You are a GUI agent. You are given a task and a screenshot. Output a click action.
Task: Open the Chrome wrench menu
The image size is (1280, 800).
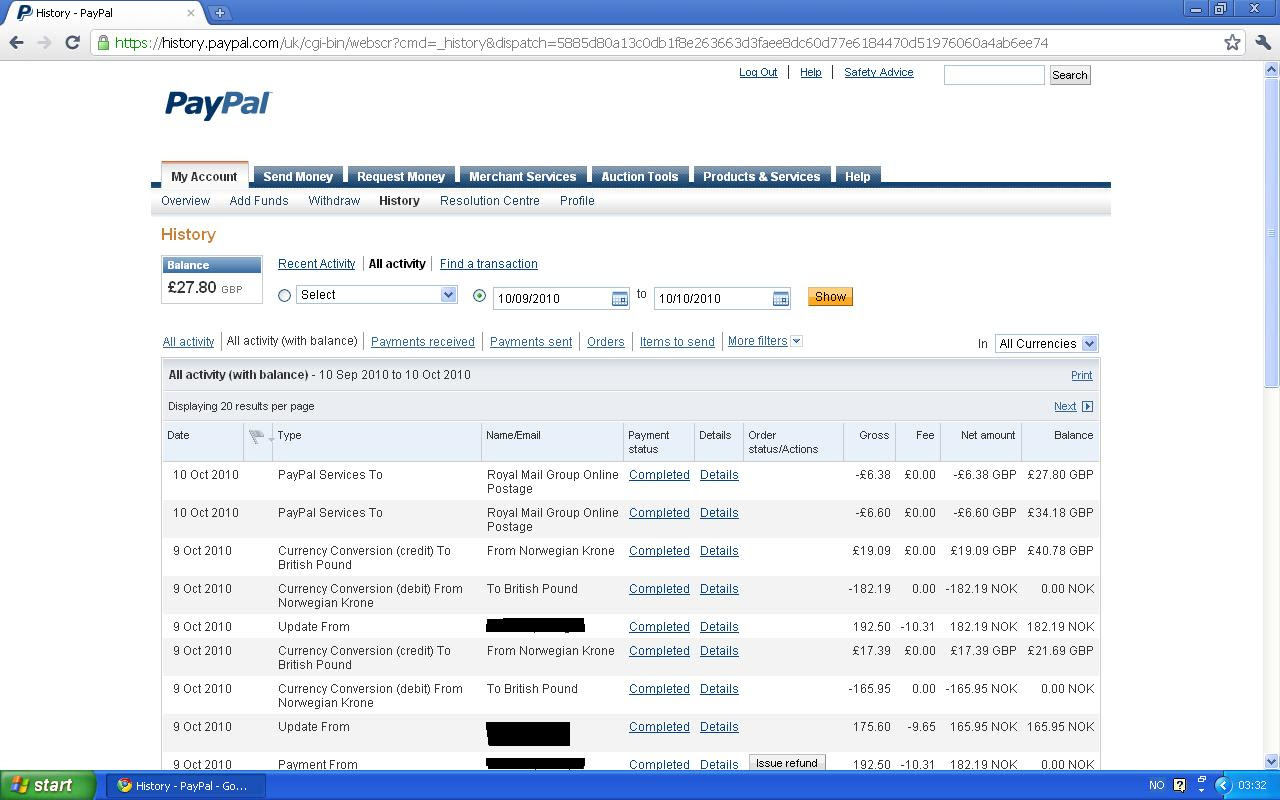tap(1262, 43)
